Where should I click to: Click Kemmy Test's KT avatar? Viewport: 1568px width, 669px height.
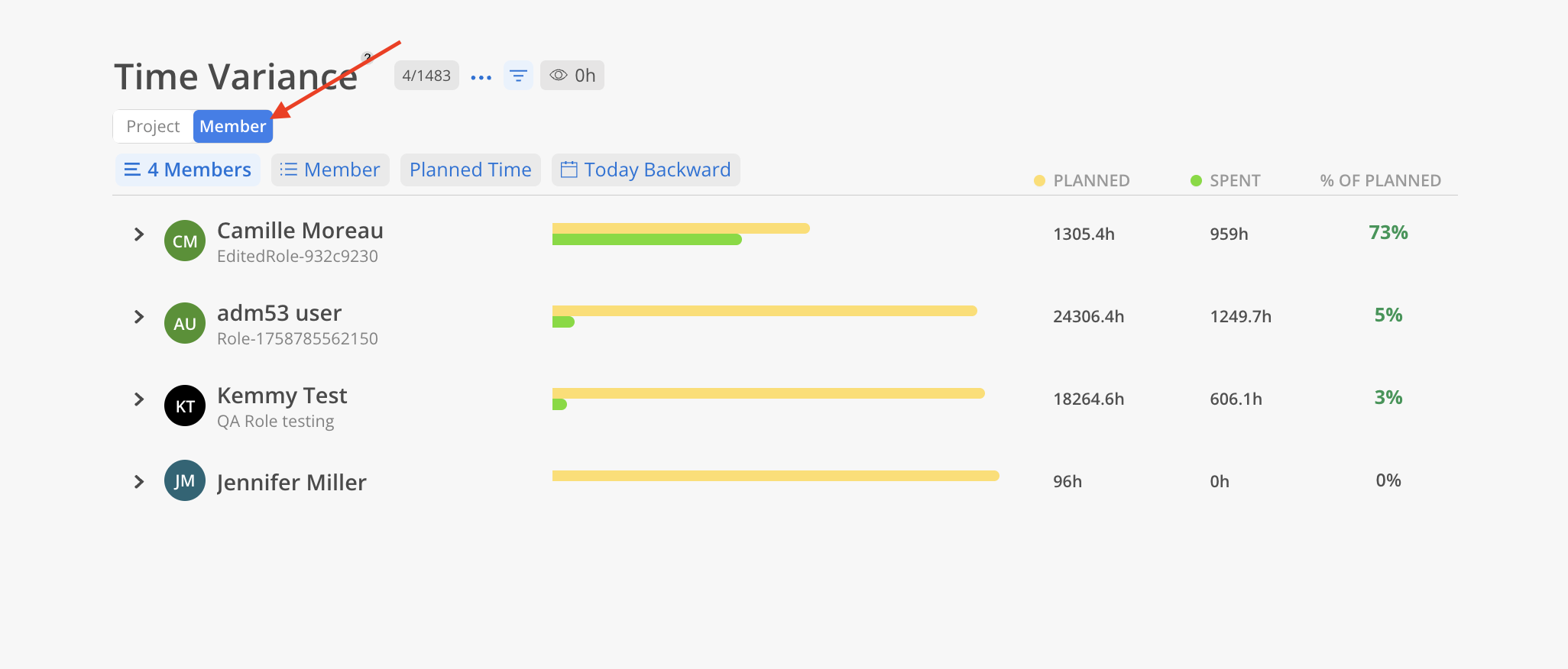185,406
